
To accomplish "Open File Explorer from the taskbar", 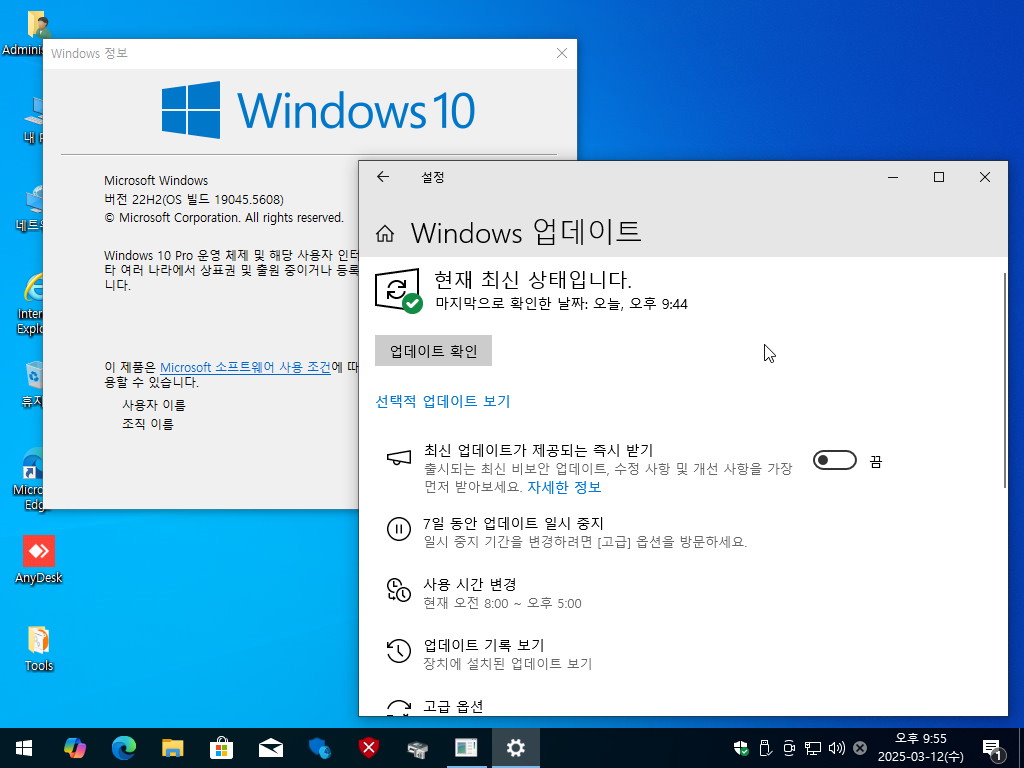I will click(x=172, y=748).
